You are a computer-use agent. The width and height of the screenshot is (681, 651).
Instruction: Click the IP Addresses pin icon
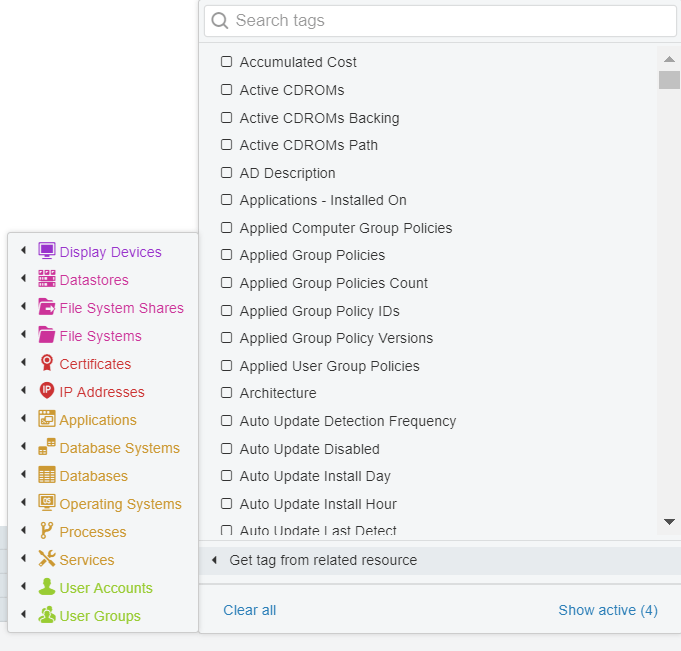click(x=46, y=391)
